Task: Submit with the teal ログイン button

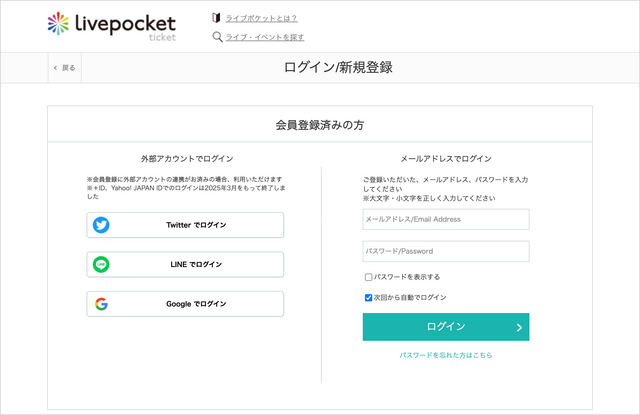Action: click(x=446, y=327)
